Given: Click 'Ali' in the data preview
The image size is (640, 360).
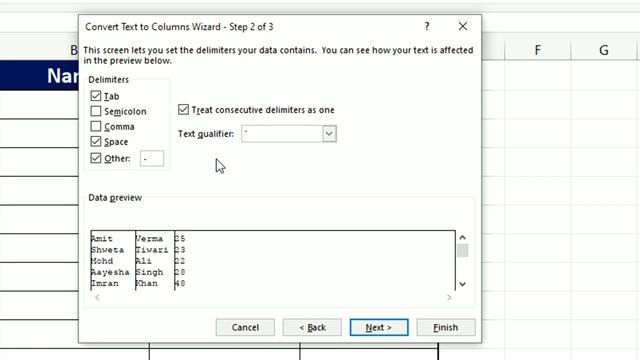Looking at the screenshot, I should point(144,261).
